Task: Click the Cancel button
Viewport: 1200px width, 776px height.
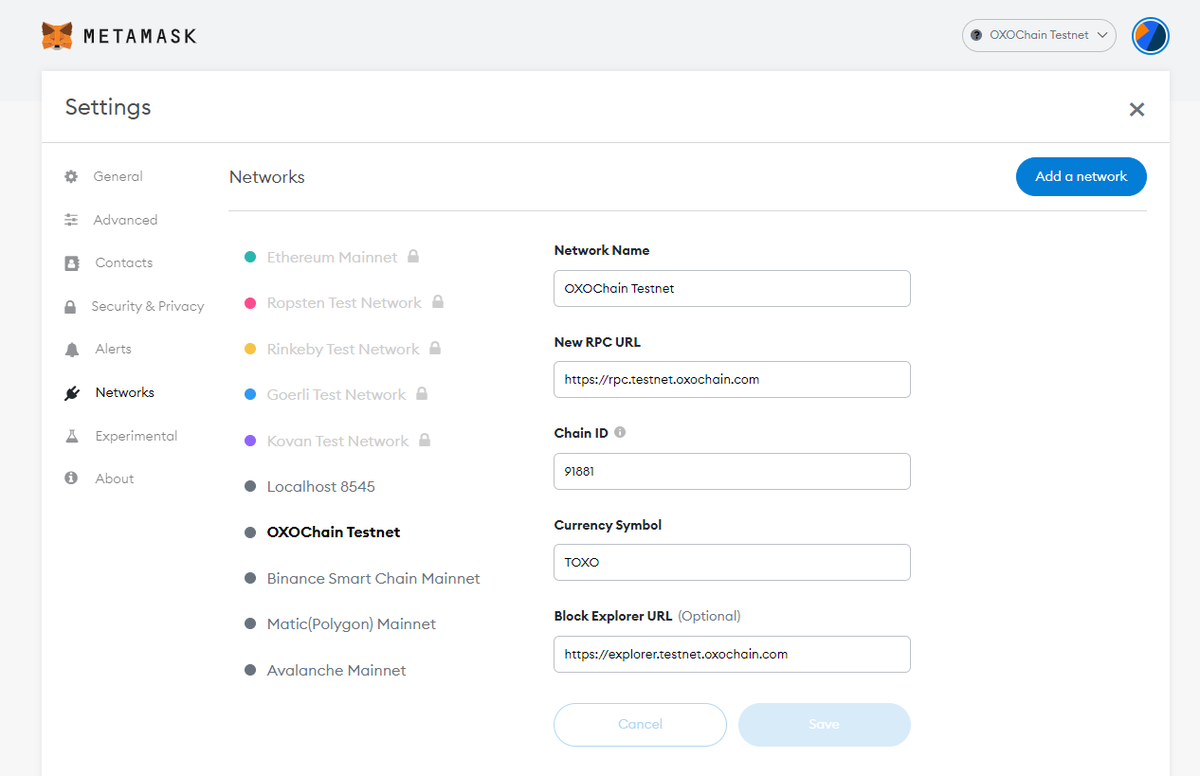Action: pyautogui.click(x=640, y=724)
